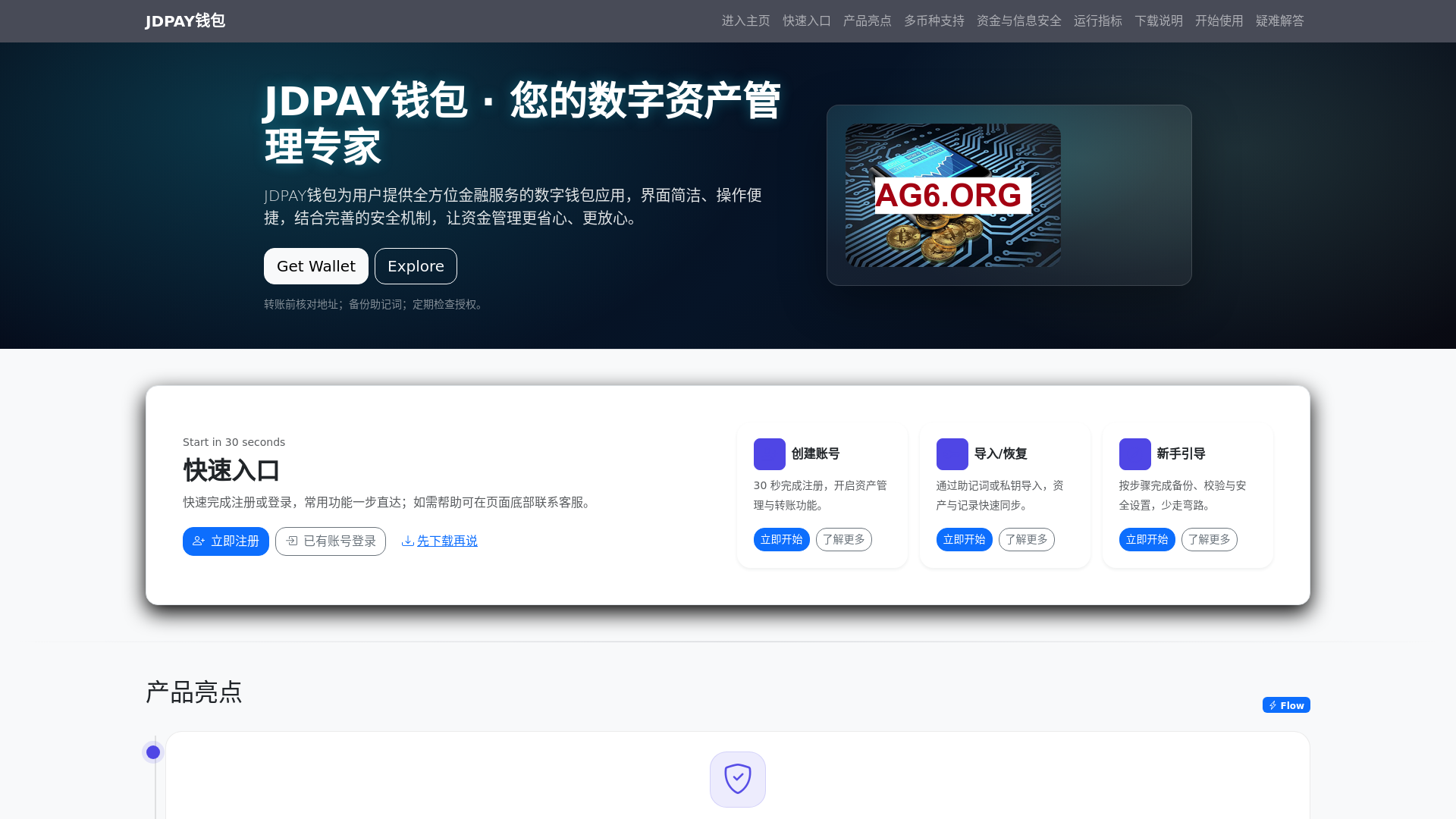
Task: Open 下载说明 nav link
Action: pos(1159,20)
